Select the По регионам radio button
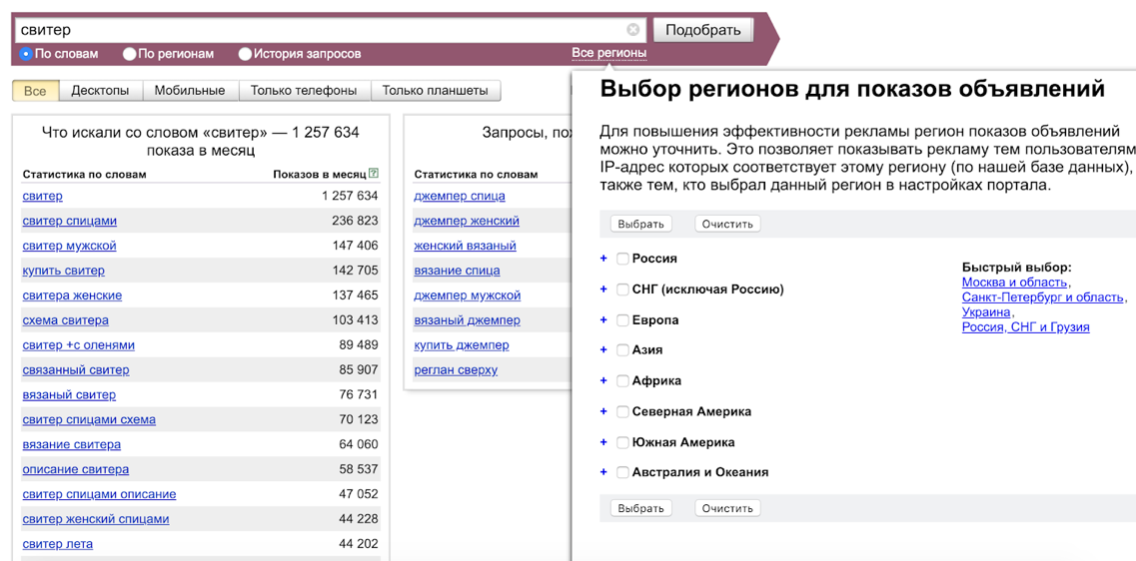 pos(130,54)
